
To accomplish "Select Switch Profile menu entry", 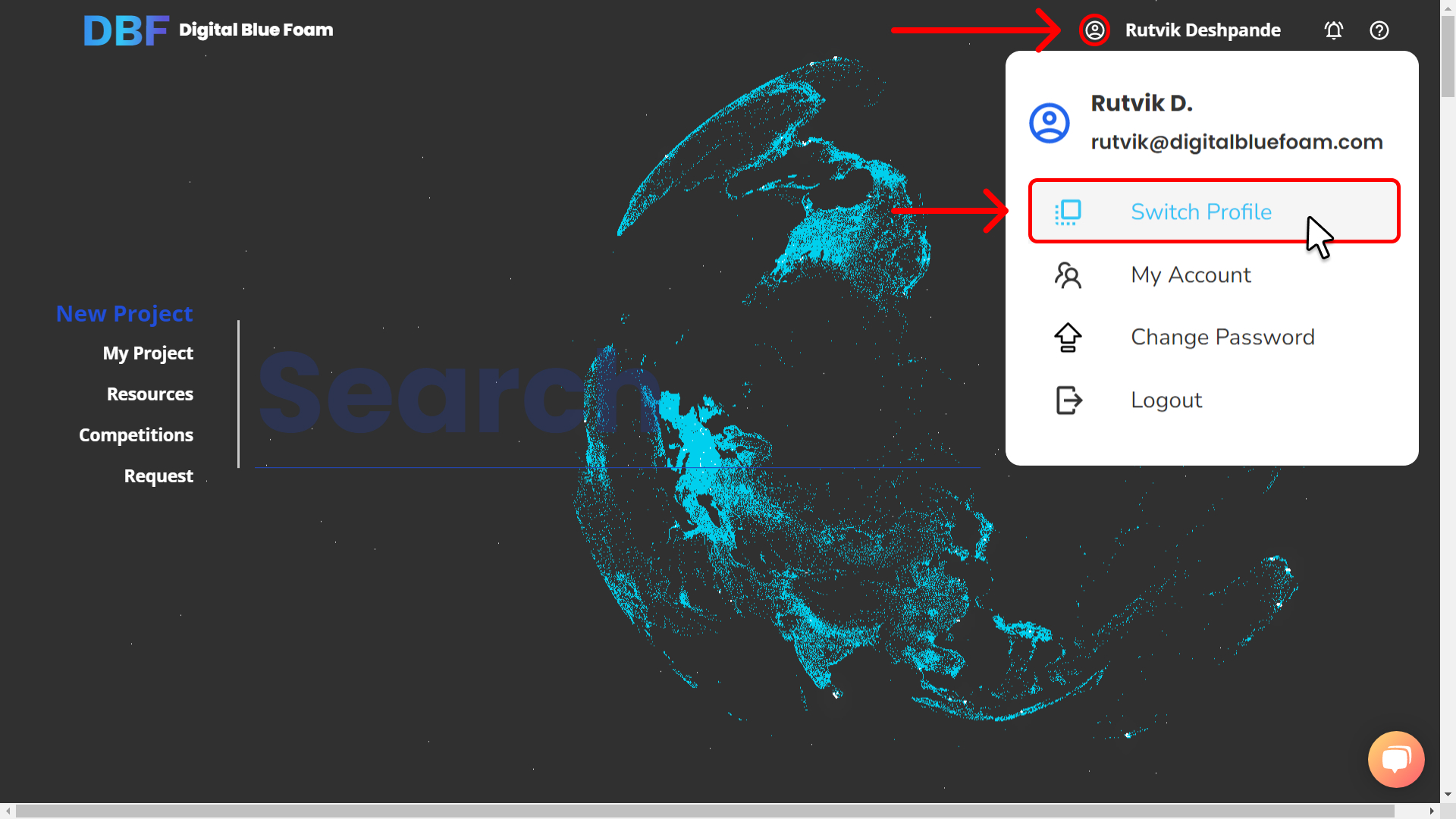I will 1213,211.
